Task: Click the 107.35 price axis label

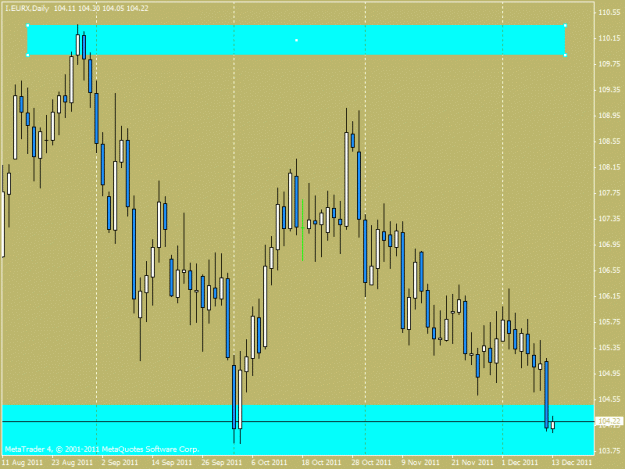Action: point(609,219)
